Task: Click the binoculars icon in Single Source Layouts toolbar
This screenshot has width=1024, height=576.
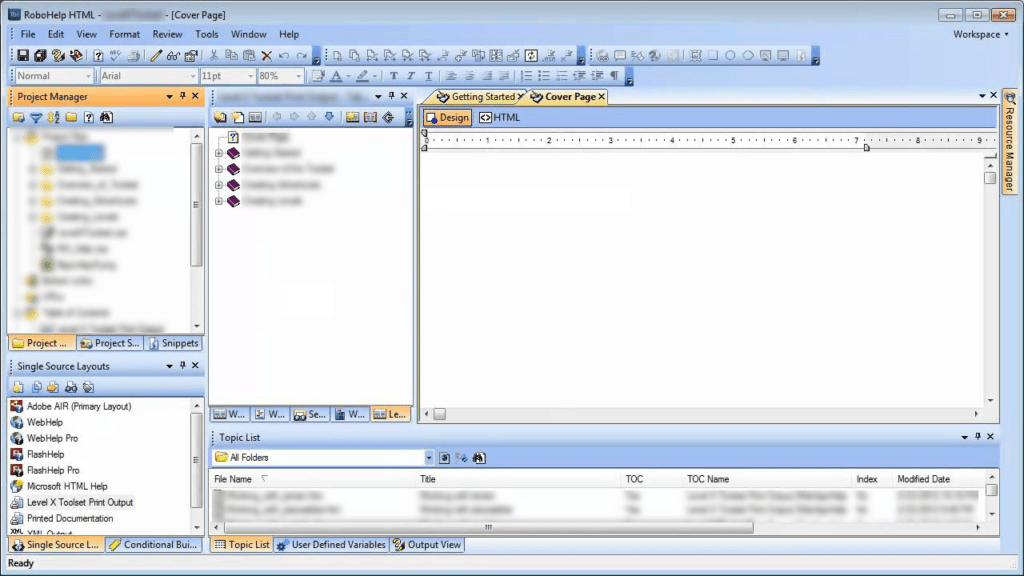Action: coord(71,387)
